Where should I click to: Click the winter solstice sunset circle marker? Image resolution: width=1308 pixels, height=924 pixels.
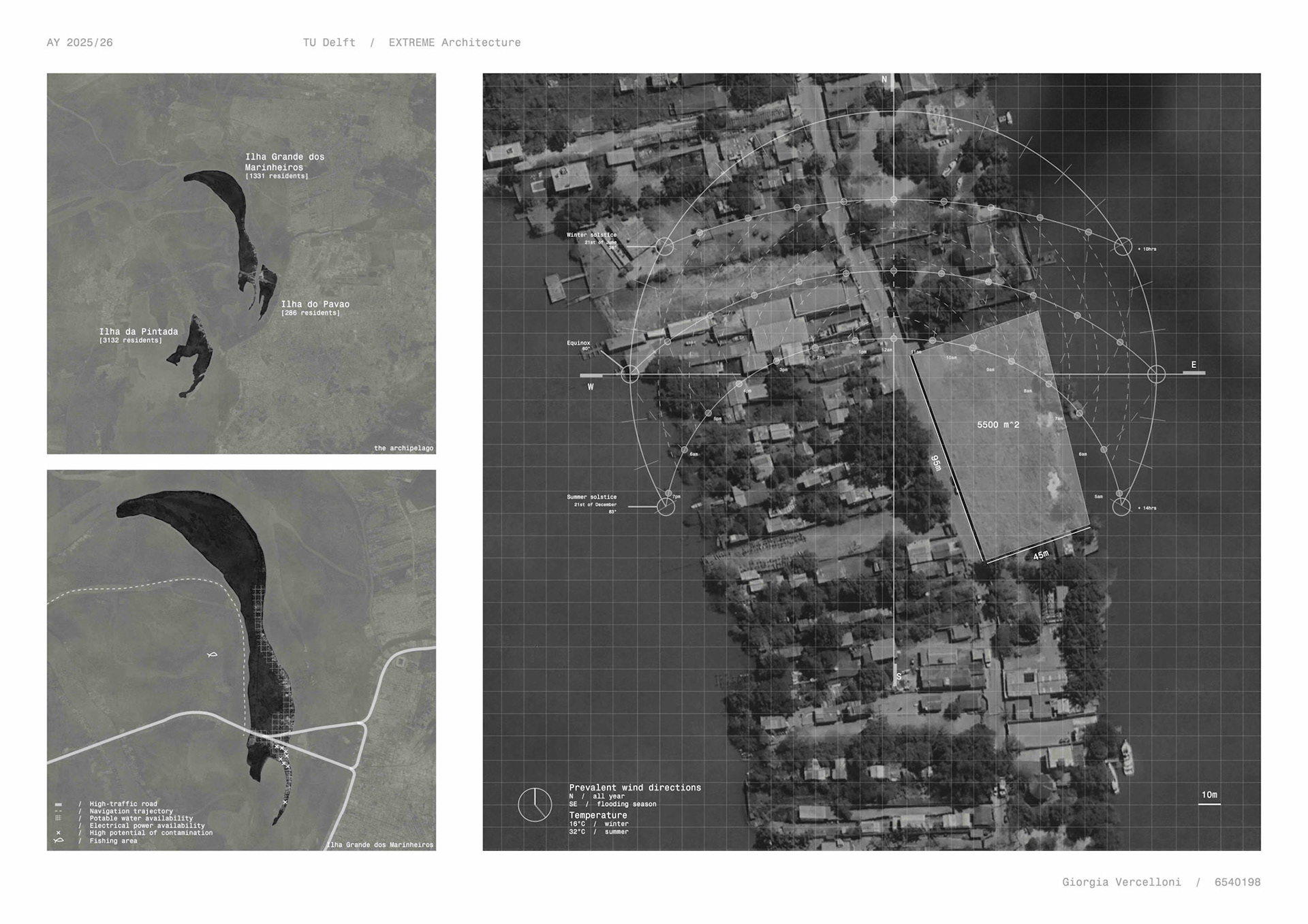point(665,246)
